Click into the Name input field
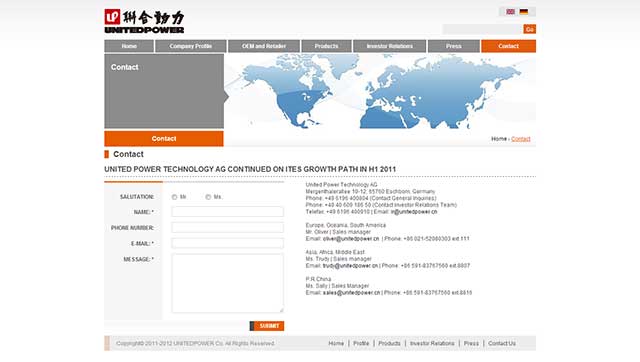The image size is (640, 362). [228, 212]
